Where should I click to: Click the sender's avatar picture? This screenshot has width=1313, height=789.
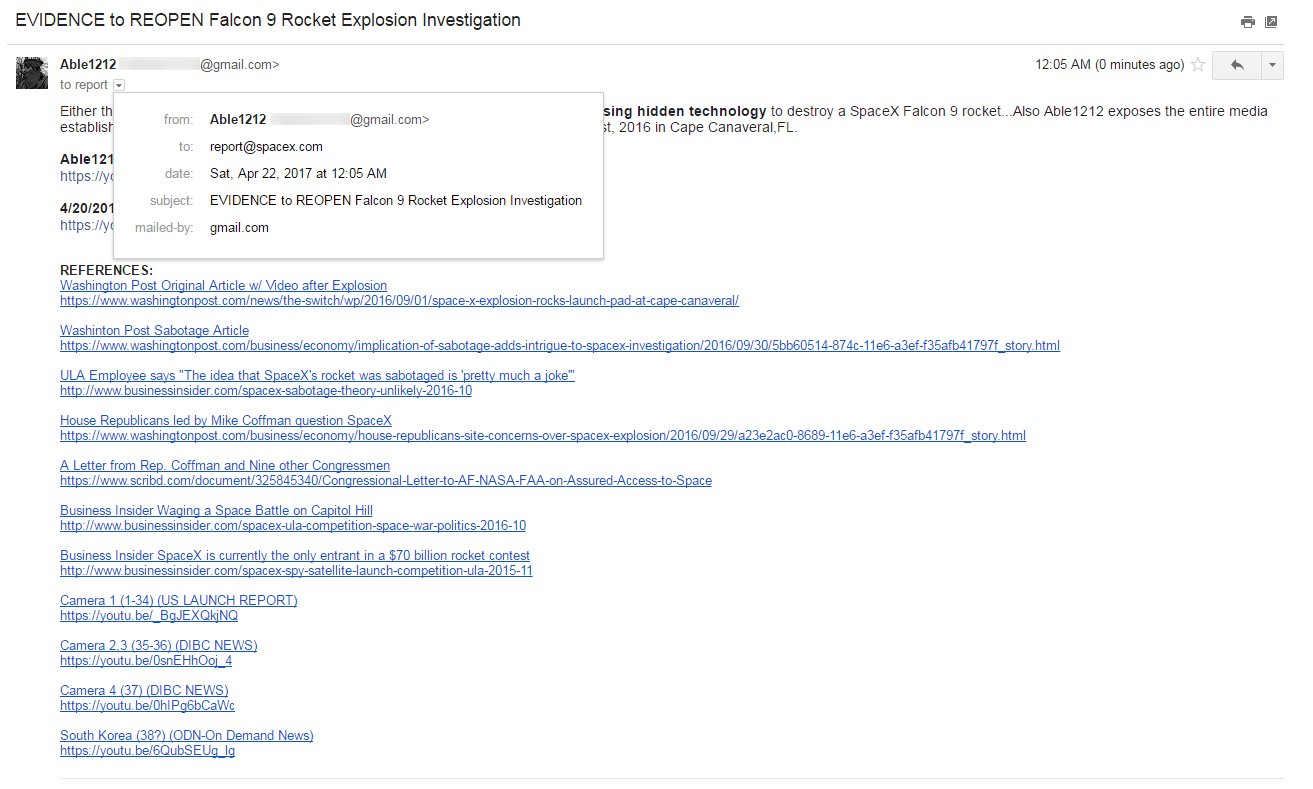pos(32,73)
